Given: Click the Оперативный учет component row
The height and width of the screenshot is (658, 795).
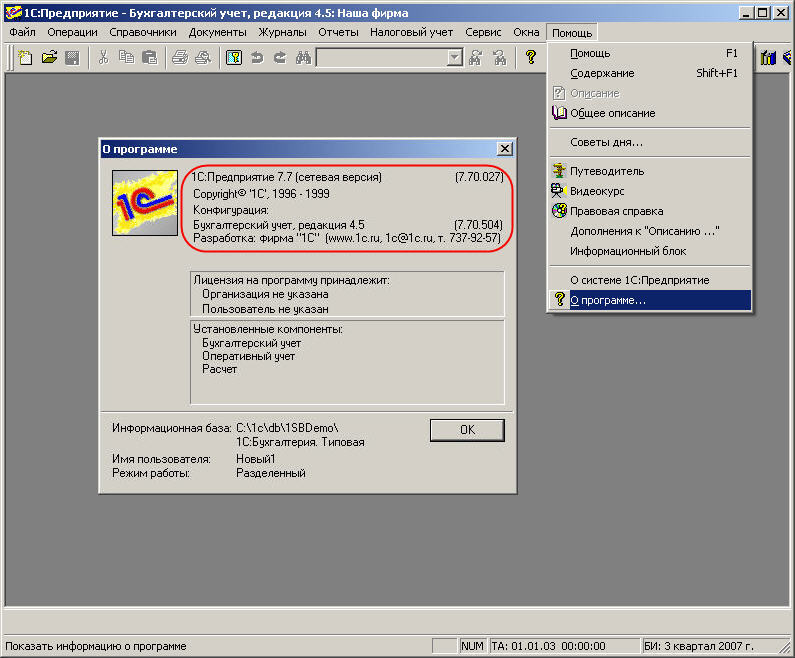Looking at the screenshot, I should point(248,356).
